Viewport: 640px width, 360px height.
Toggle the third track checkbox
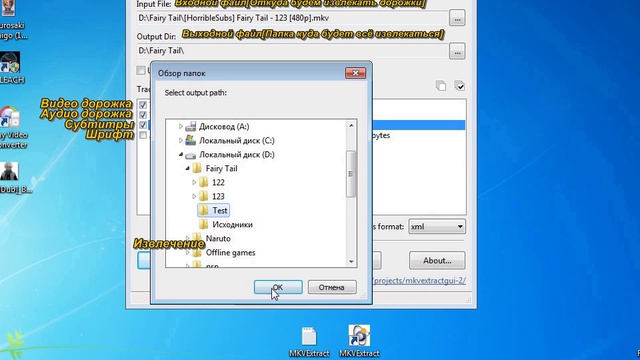click(x=143, y=124)
